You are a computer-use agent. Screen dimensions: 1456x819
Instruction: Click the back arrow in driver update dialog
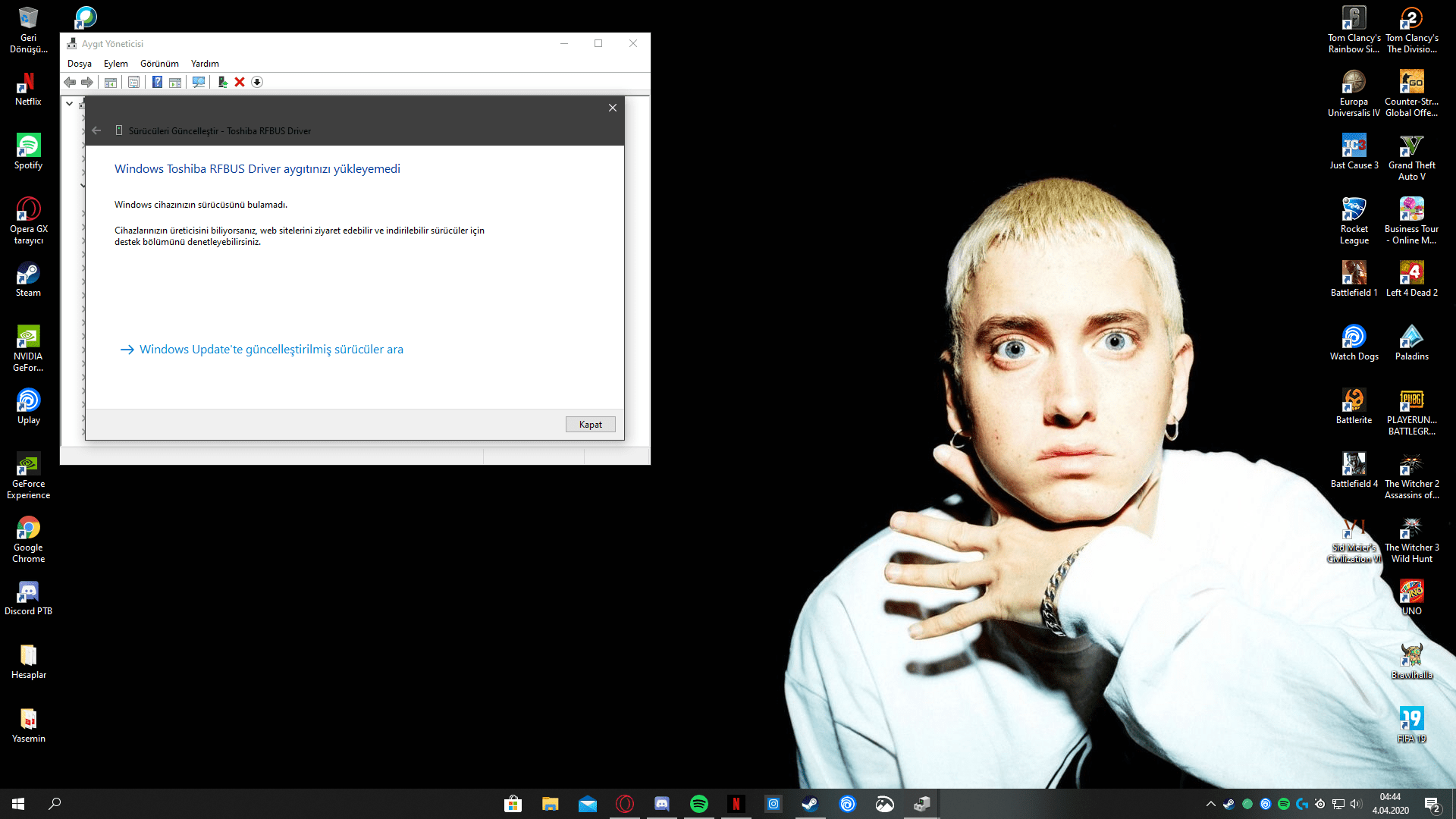96,130
